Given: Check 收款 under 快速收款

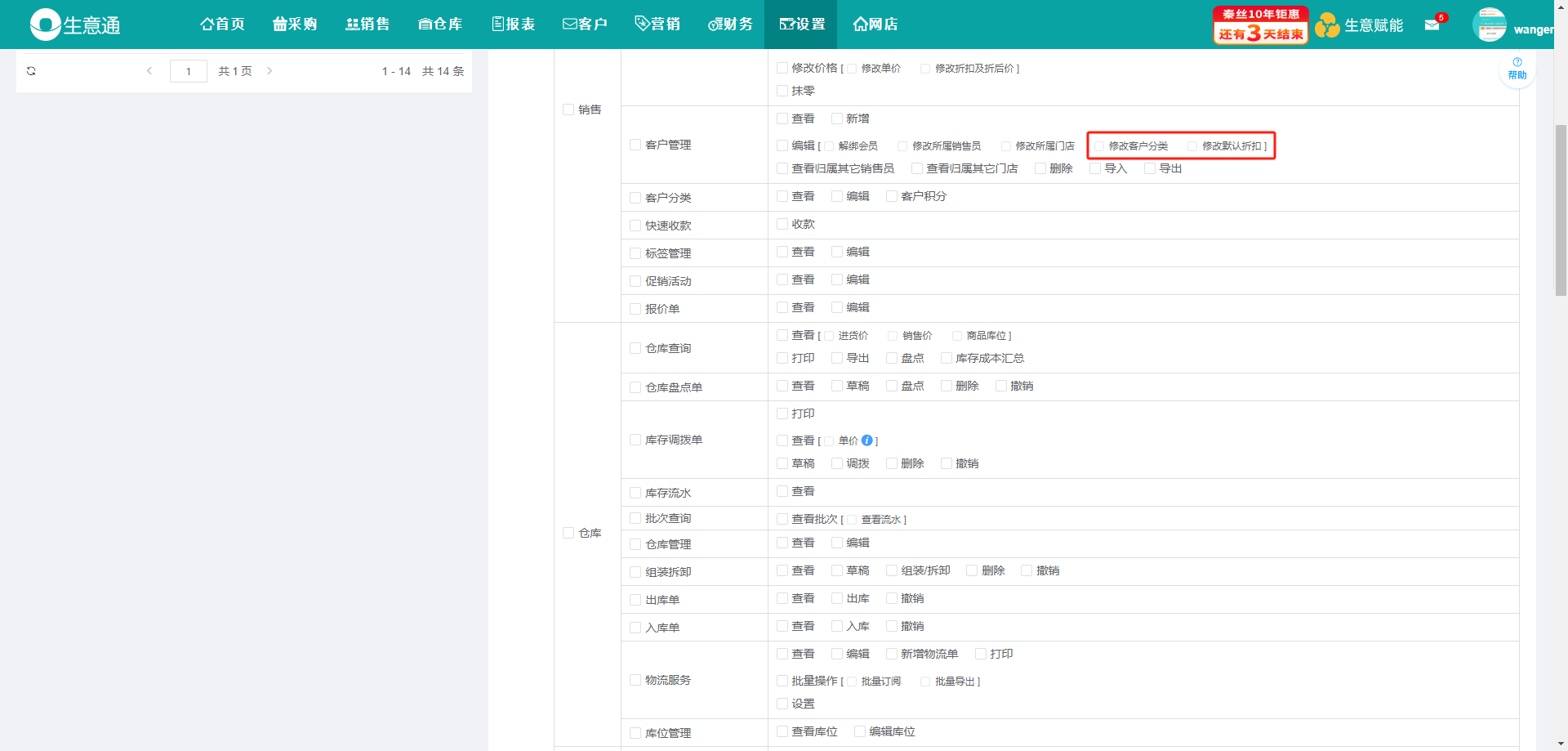Looking at the screenshot, I should coord(782,224).
